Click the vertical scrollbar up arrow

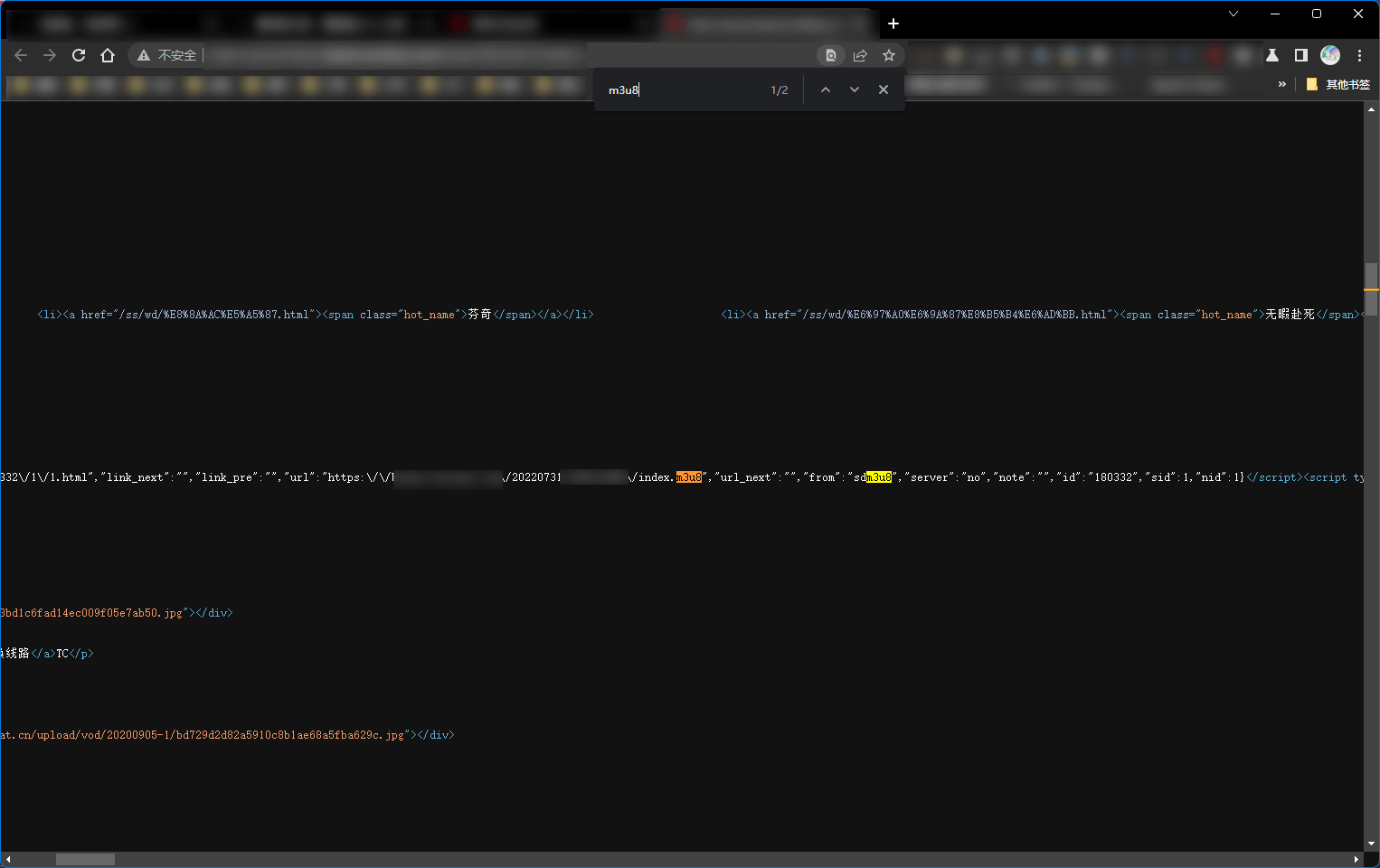pos(1371,109)
